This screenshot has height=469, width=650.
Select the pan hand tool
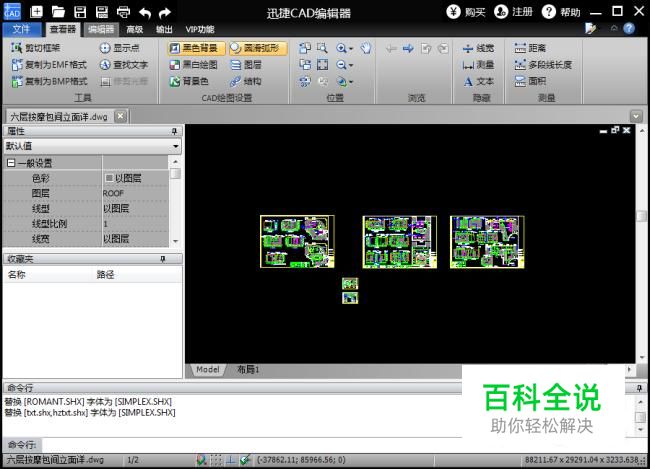(x=366, y=48)
